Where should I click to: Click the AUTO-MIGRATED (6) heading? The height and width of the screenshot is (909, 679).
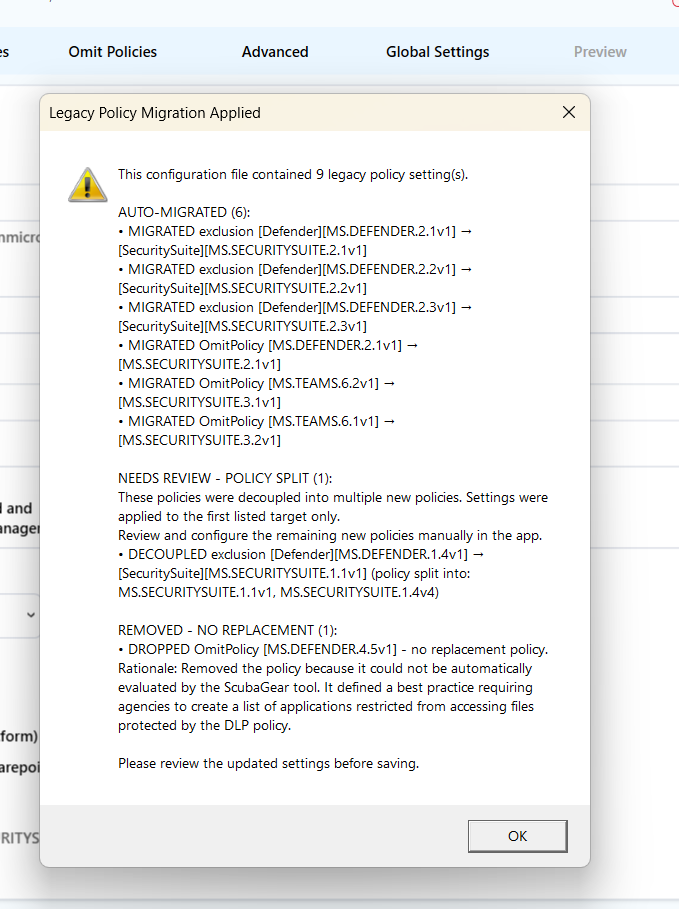coord(184,212)
